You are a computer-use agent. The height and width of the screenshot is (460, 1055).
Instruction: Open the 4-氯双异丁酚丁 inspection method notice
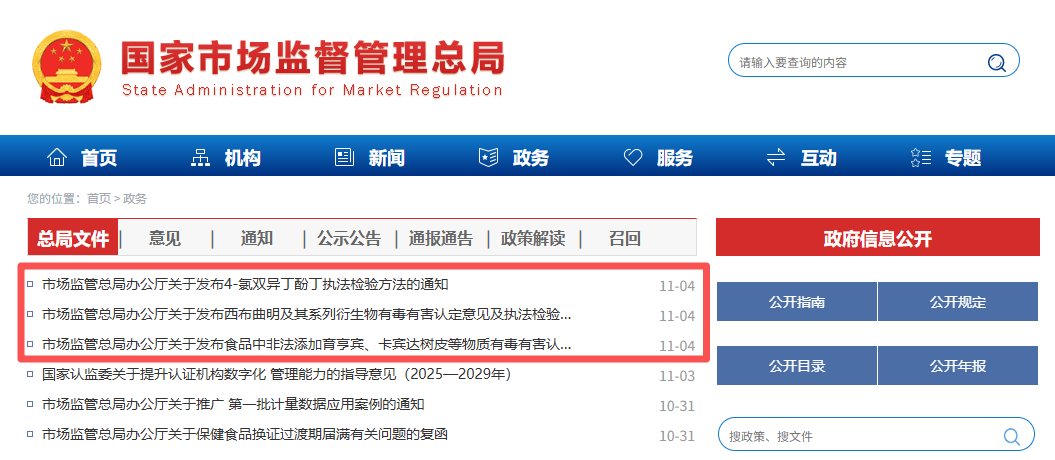coord(244,285)
